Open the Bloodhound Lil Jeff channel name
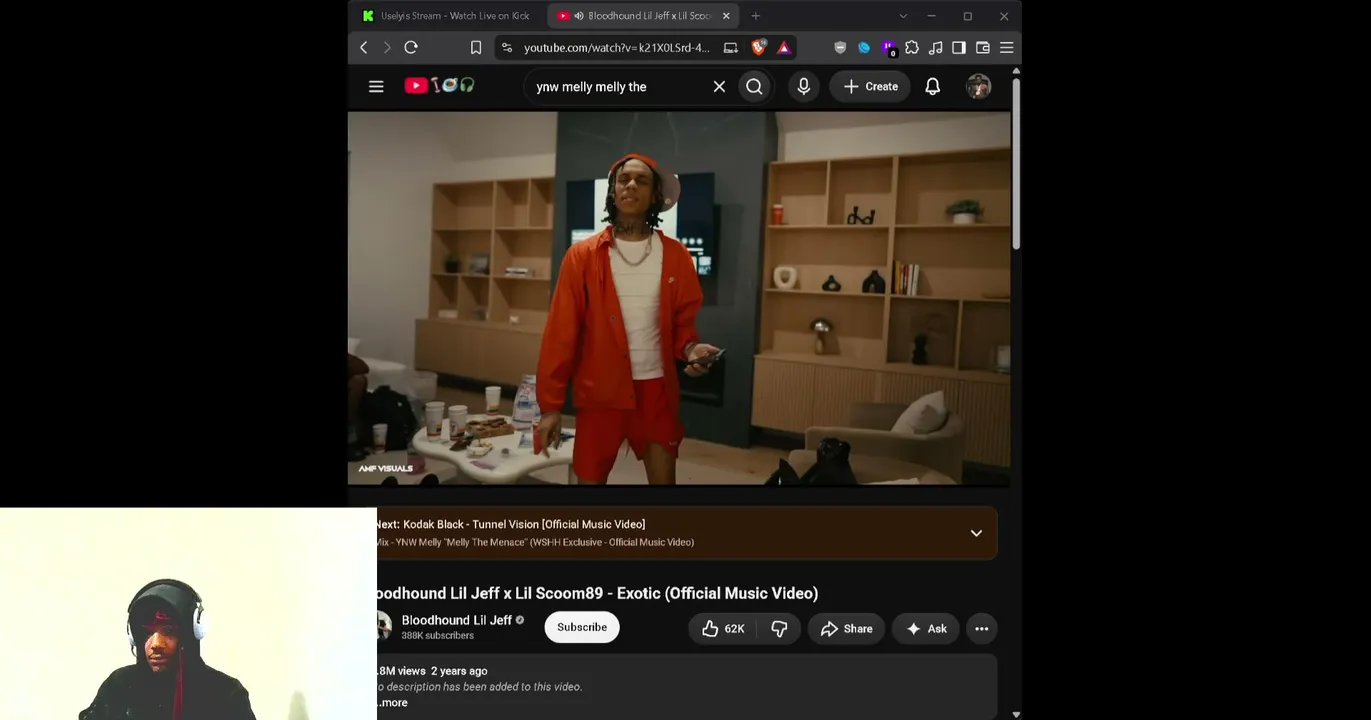Screen dimensions: 1371x720 [x=456, y=620]
